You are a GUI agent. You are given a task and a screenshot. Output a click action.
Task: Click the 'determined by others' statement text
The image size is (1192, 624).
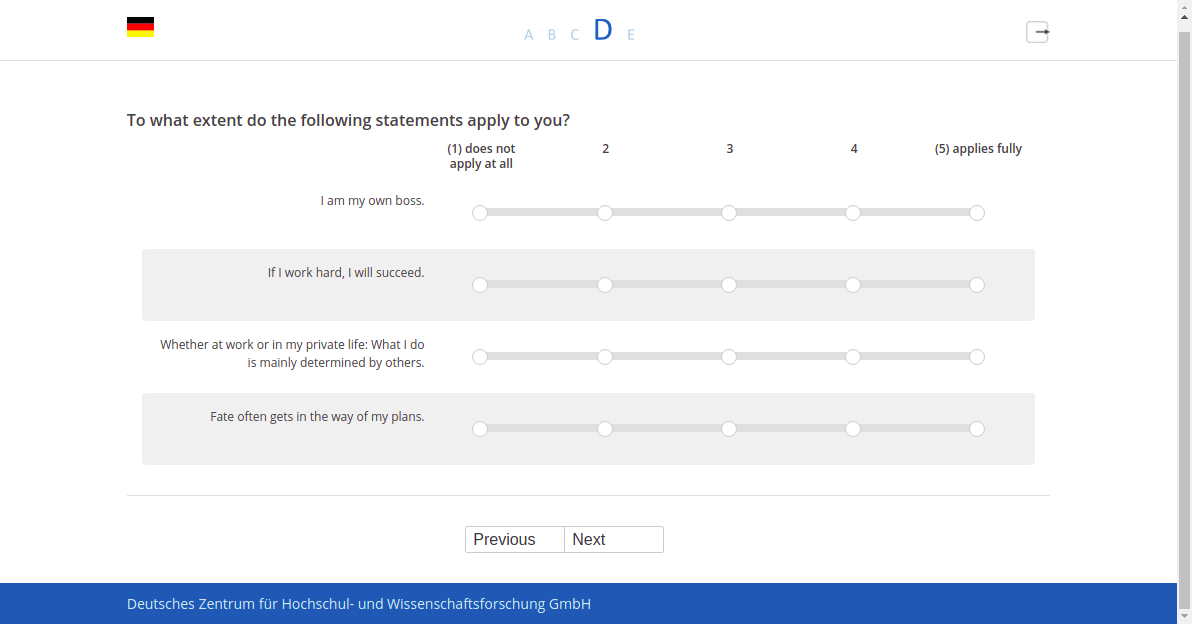click(292, 353)
